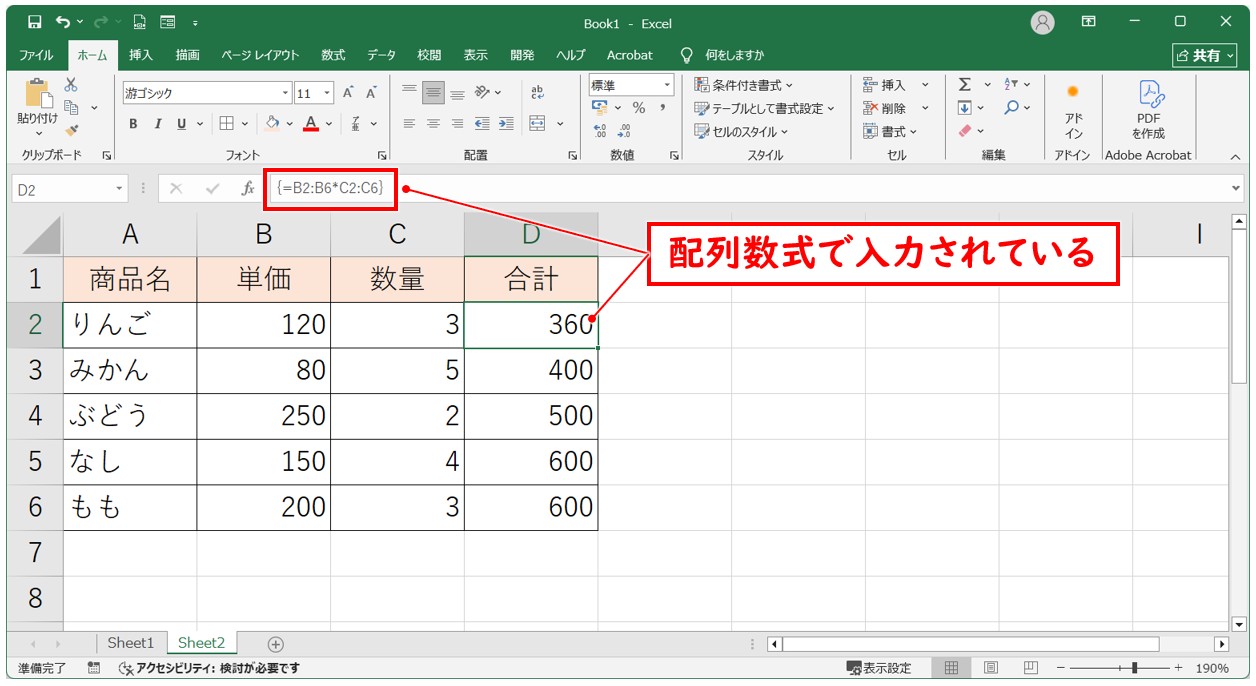
Task: Switch to the Sheet1 worksheet tab
Action: pyautogui.click(x=131, y=643)
